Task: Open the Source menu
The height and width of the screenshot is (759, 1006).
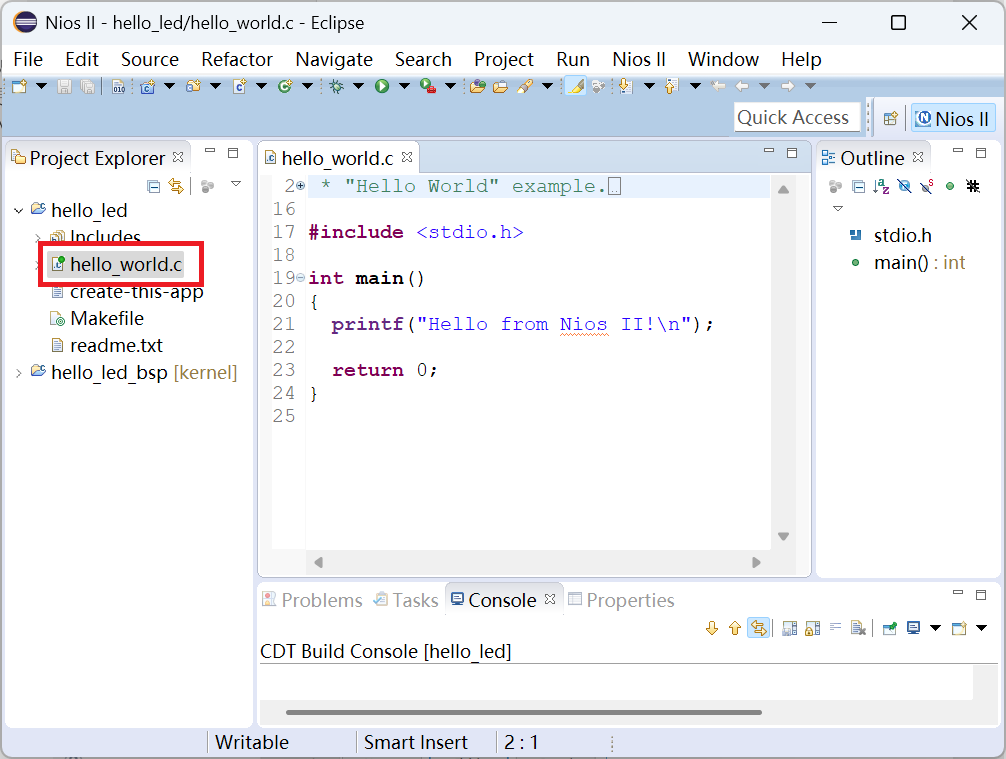Action: [x=149, y=60]
